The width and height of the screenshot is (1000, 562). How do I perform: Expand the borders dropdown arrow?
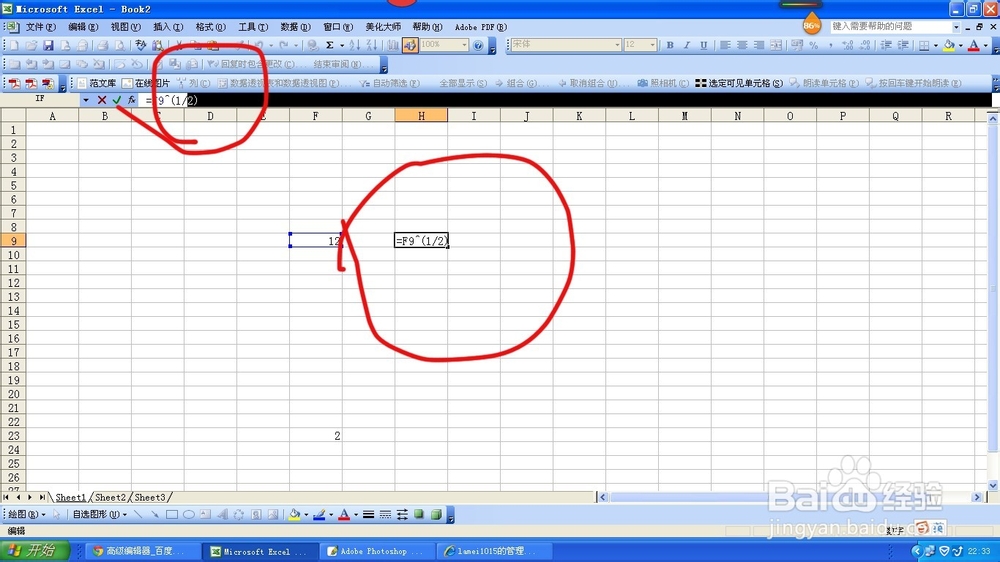click(936, 45)
